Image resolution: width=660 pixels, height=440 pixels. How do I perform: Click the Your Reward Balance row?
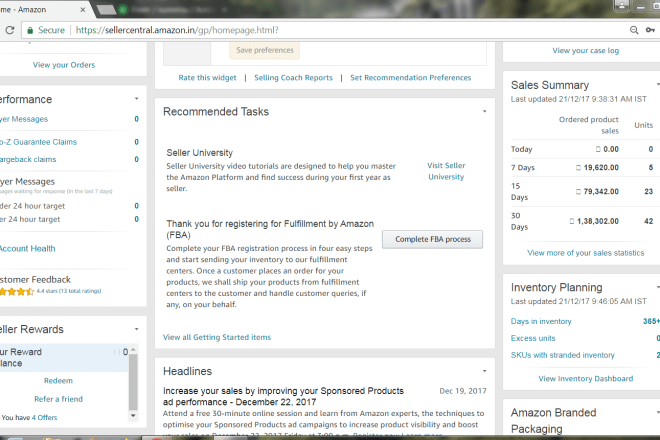point(64,357)
